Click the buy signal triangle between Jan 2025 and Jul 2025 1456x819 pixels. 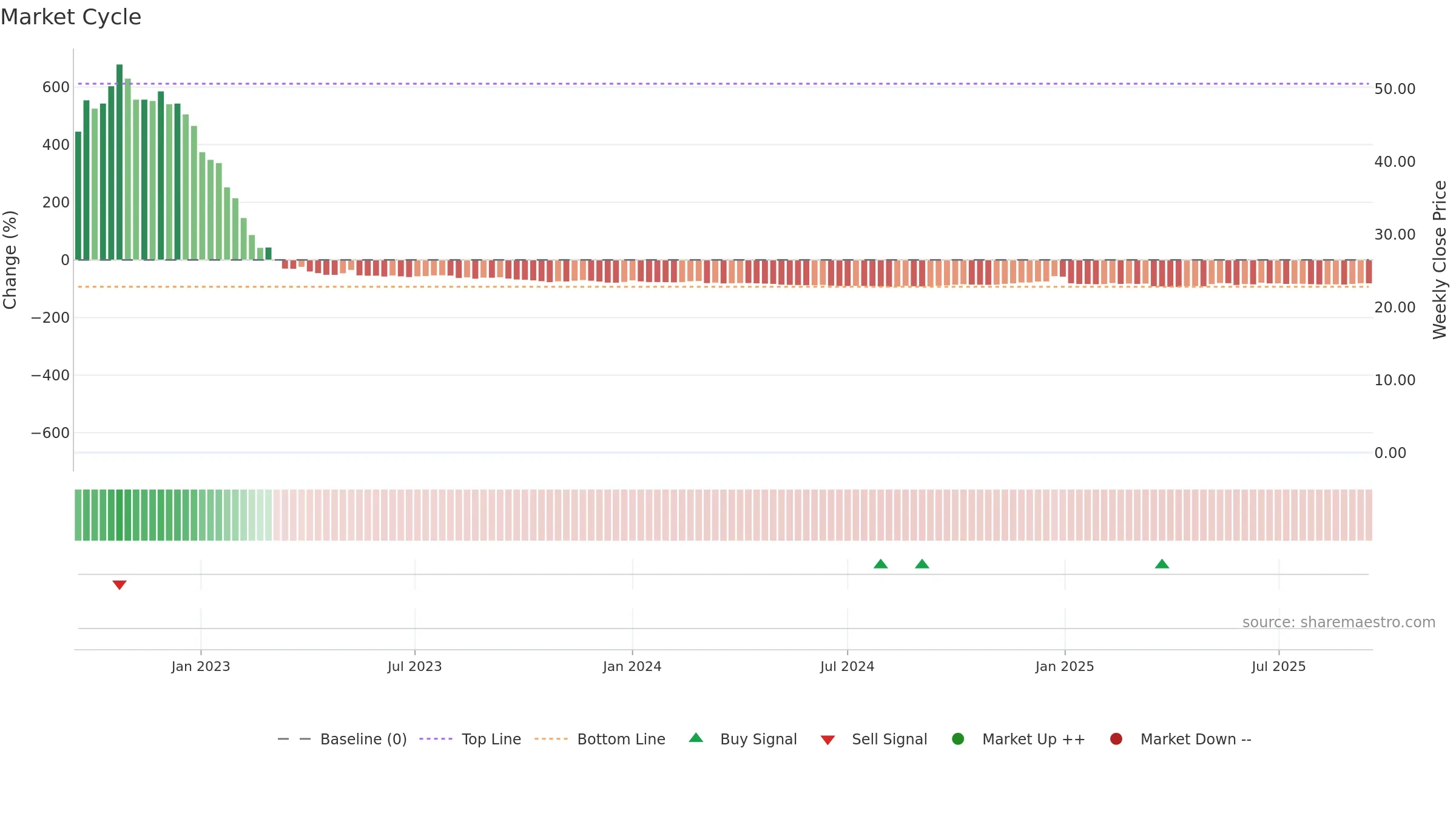point(1162,564)
